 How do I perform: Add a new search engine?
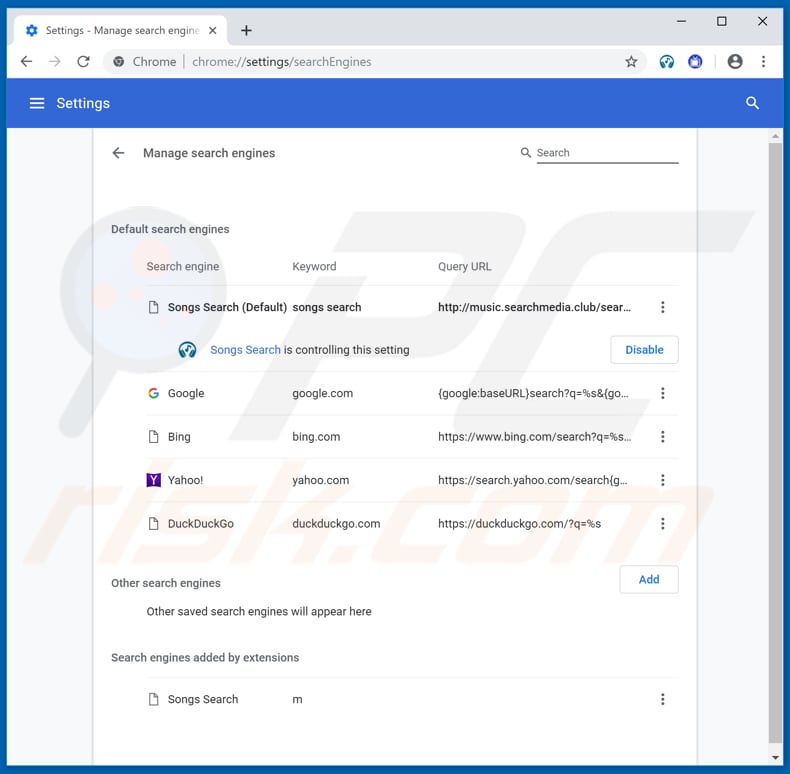648,579
